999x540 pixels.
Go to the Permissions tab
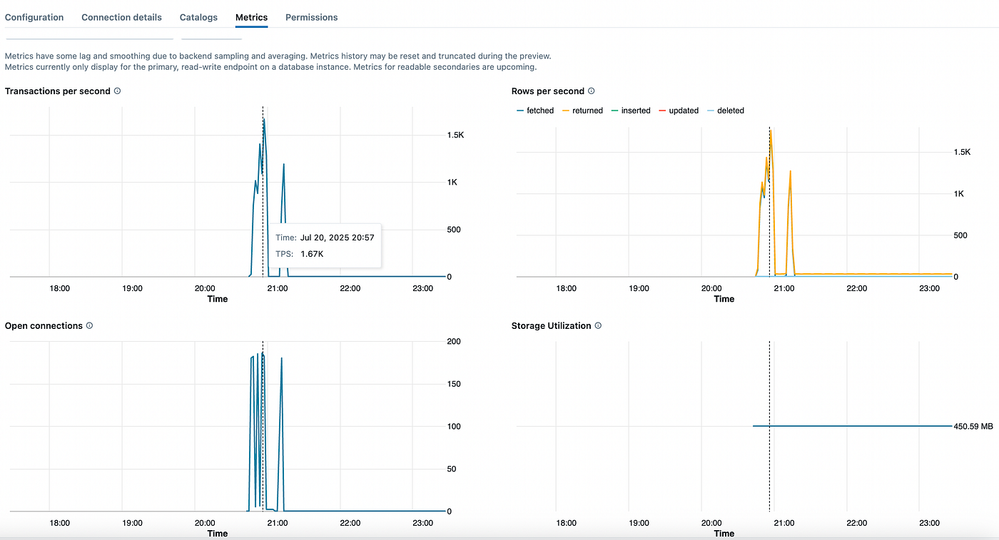(311, 18)
